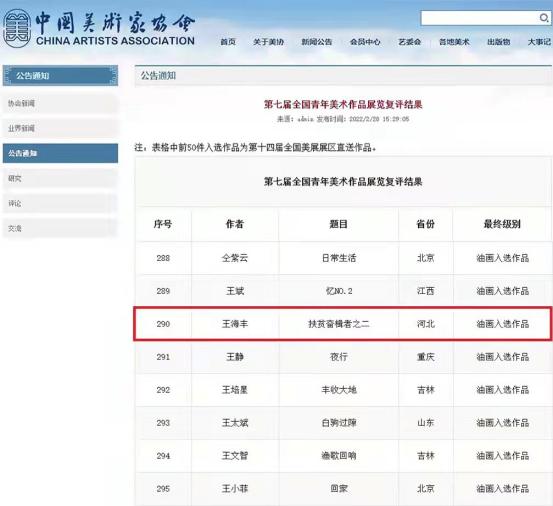Open 出版物 navigation item

[x=498, y=42]
